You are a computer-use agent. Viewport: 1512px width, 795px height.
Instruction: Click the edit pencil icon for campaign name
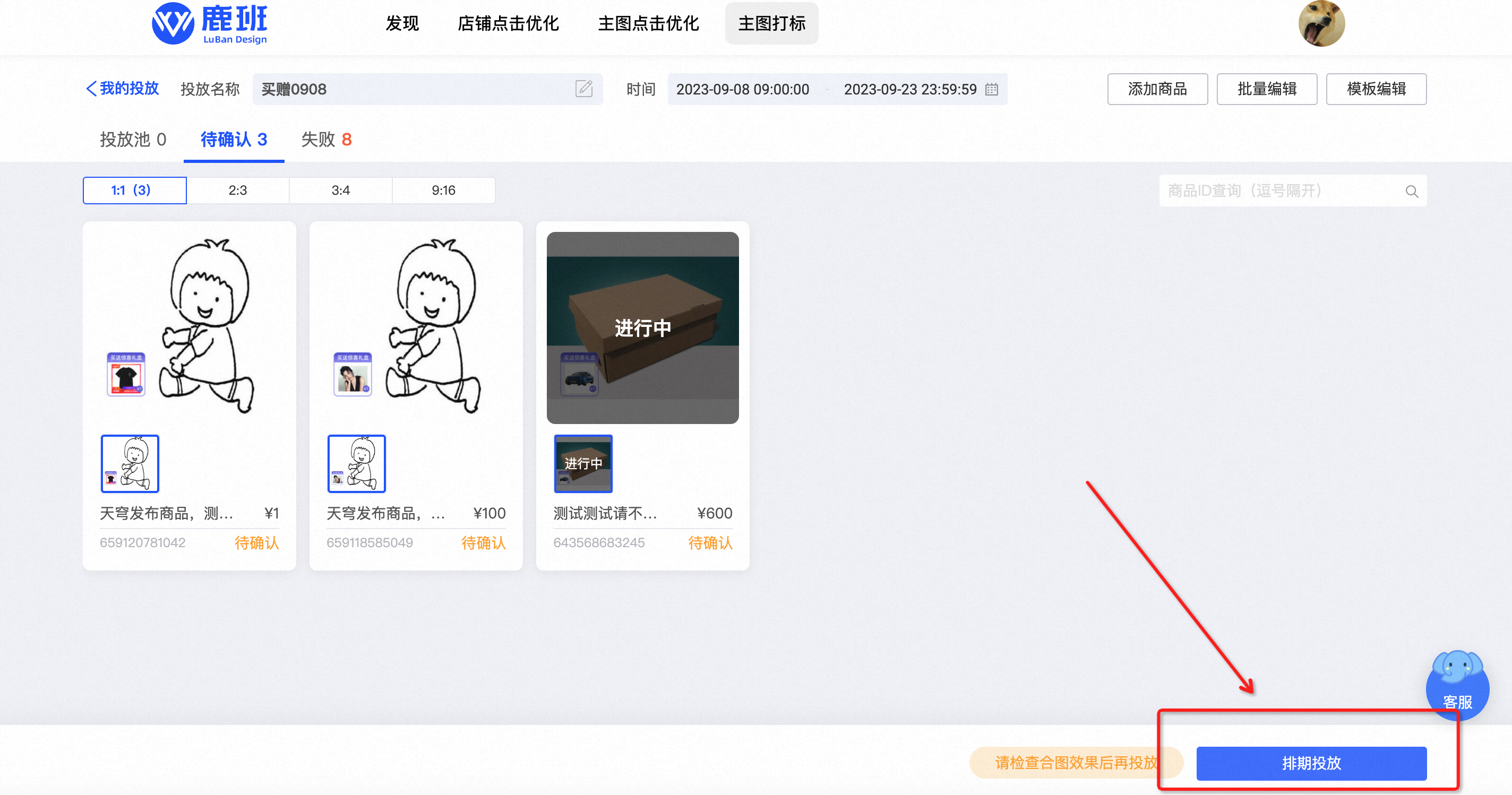pyautogui.click(x=583, y=89)
